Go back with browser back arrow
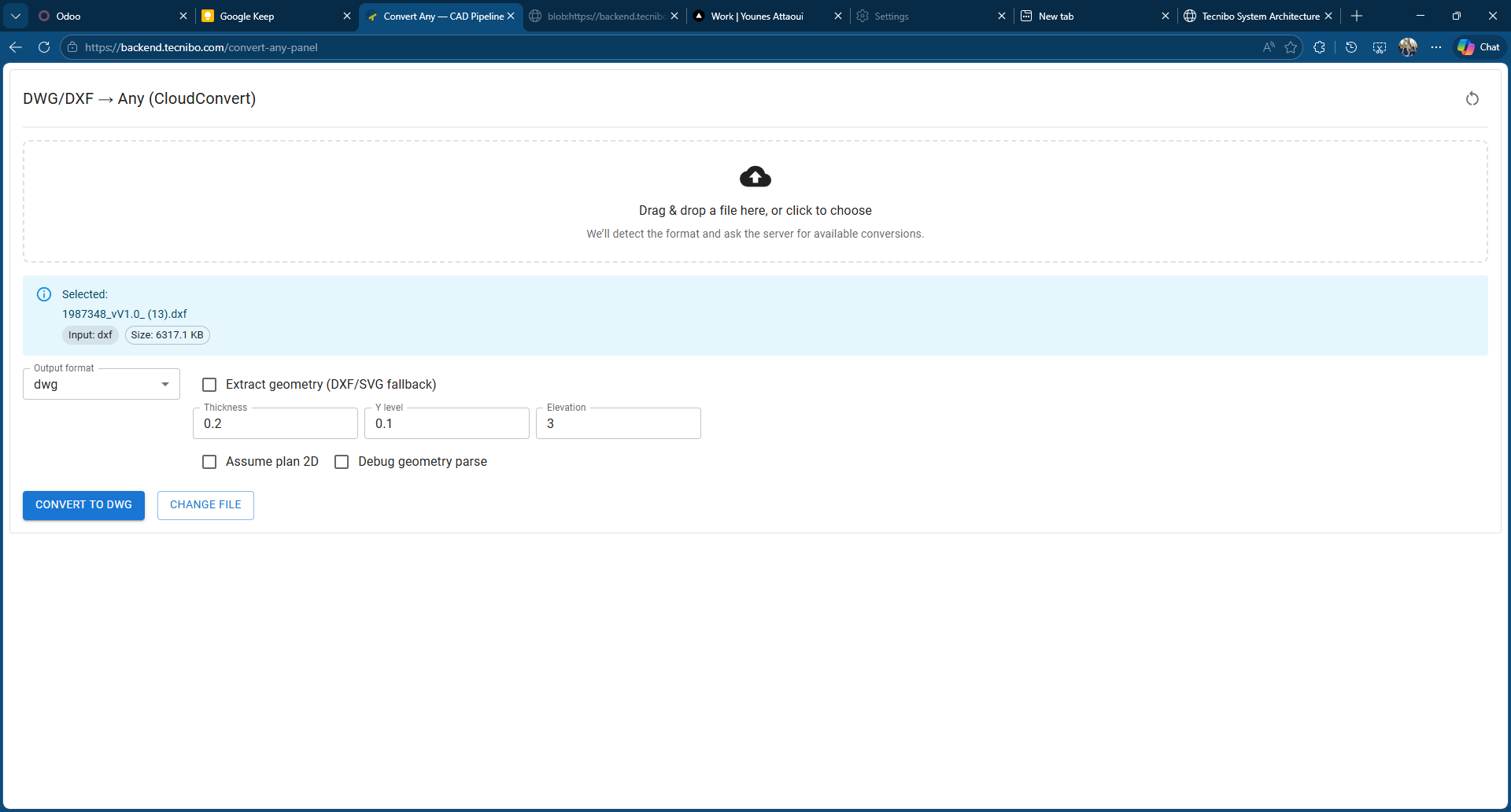The width and height of the screenshot is (1511, 812). pos(16,47)
